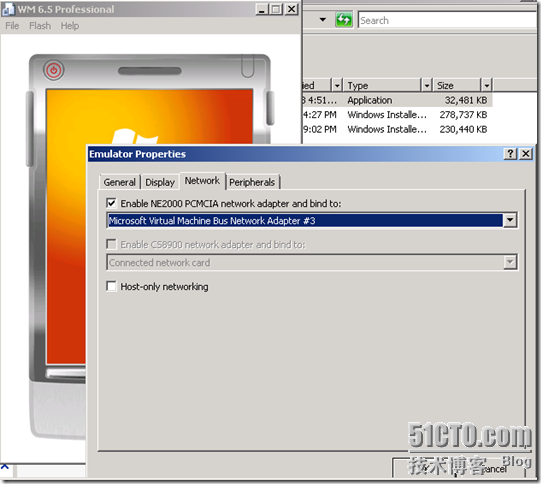Image resolution: width=541 pixels, height=484 pixels.
Task: Open the NE2000 adapter binding dropdown arrow
Action: pyautogui.click(x=510, y=220)
